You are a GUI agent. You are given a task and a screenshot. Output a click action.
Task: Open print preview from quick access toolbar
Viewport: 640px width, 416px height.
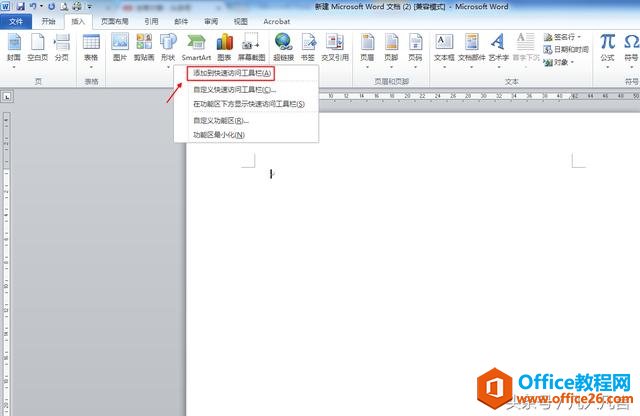click(64, 7)
